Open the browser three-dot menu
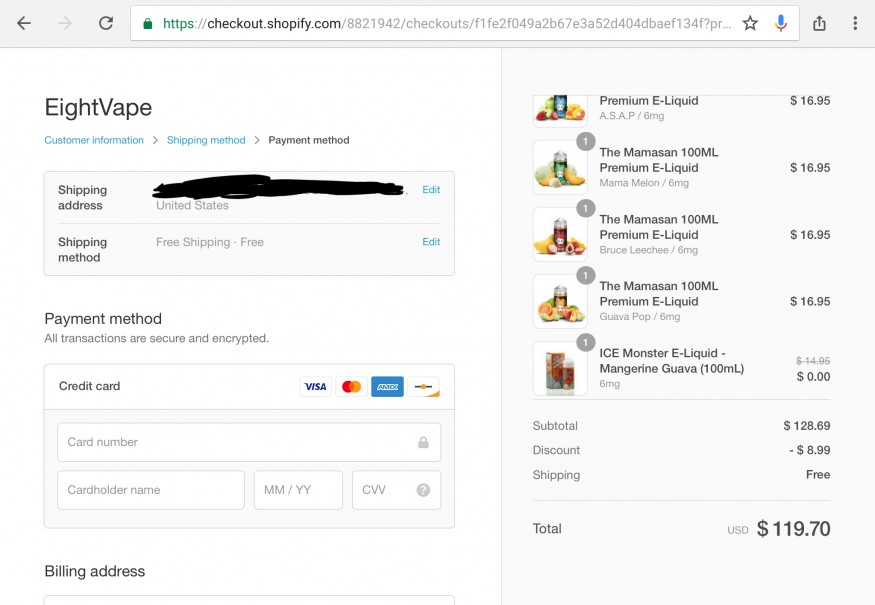Screen dimensions: 875x605 [855, 23]
